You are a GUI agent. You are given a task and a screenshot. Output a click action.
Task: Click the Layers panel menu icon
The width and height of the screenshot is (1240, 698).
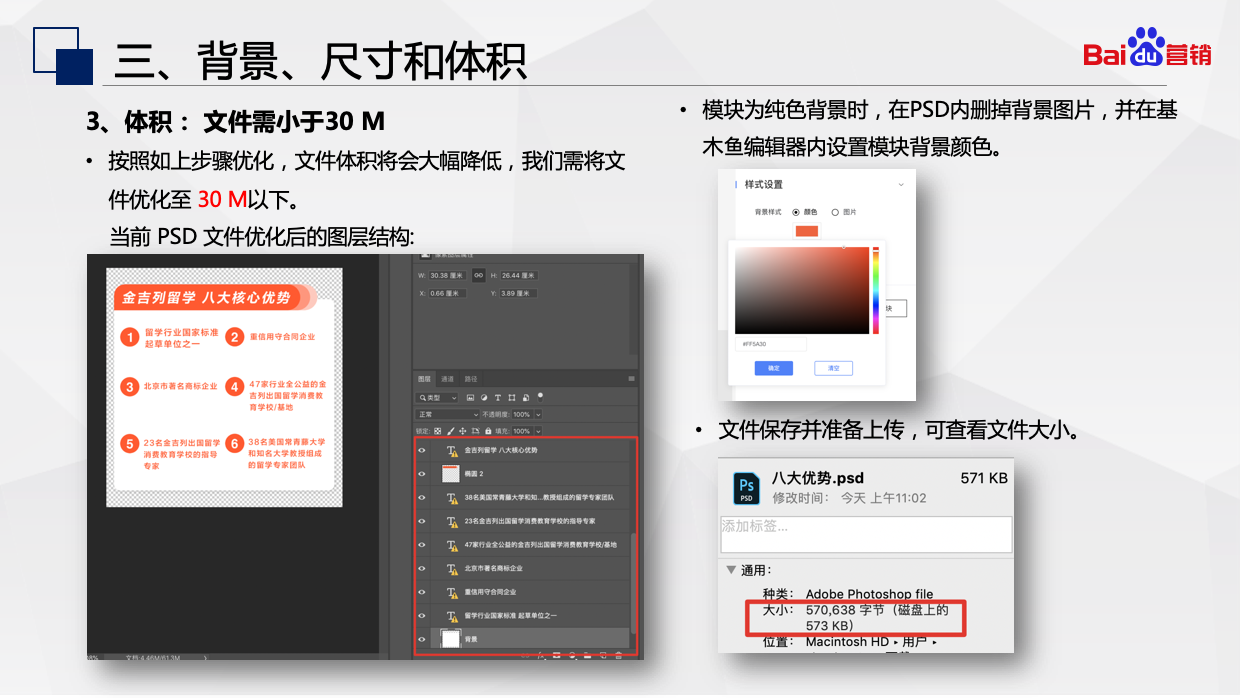pyautogui.click(x=631, y=379)
